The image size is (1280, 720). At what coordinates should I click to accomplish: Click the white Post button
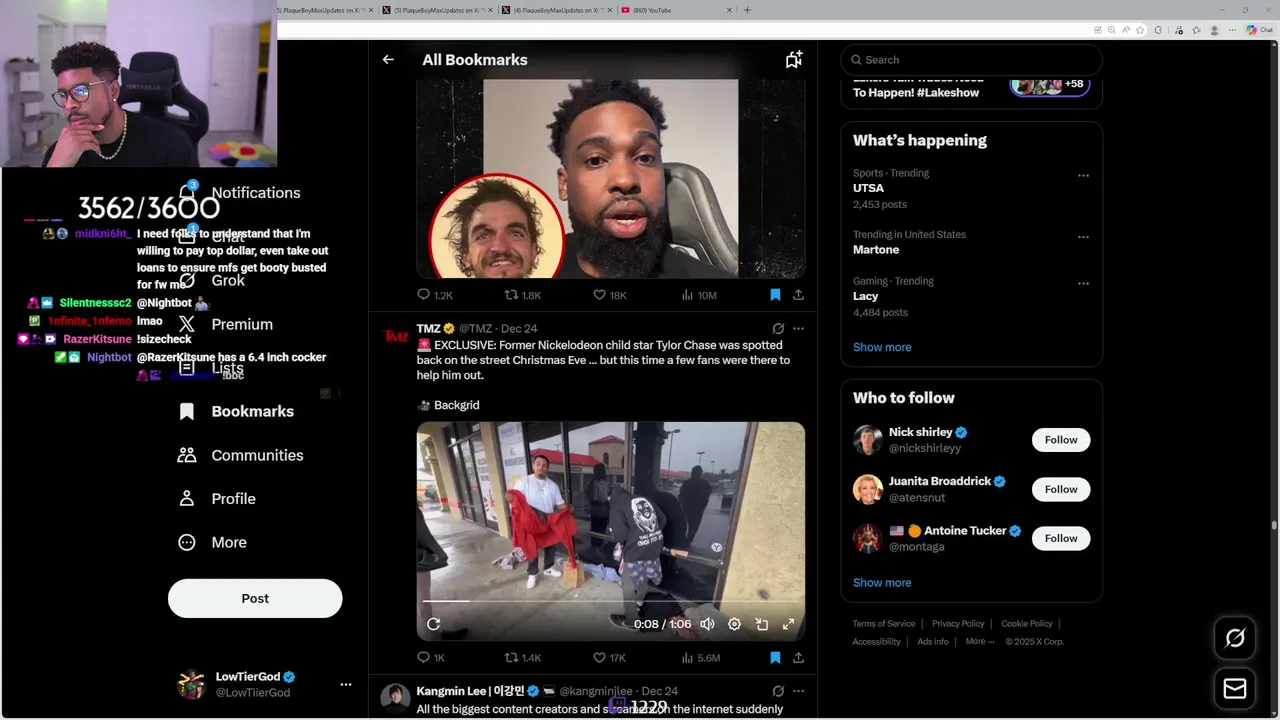(255, 598)
